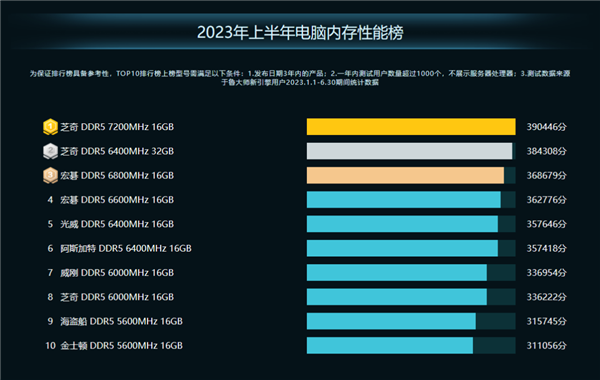Viewport: 600px width, 380px height.
Task: Click the score 336222分
Action: [x=546, y=297]
